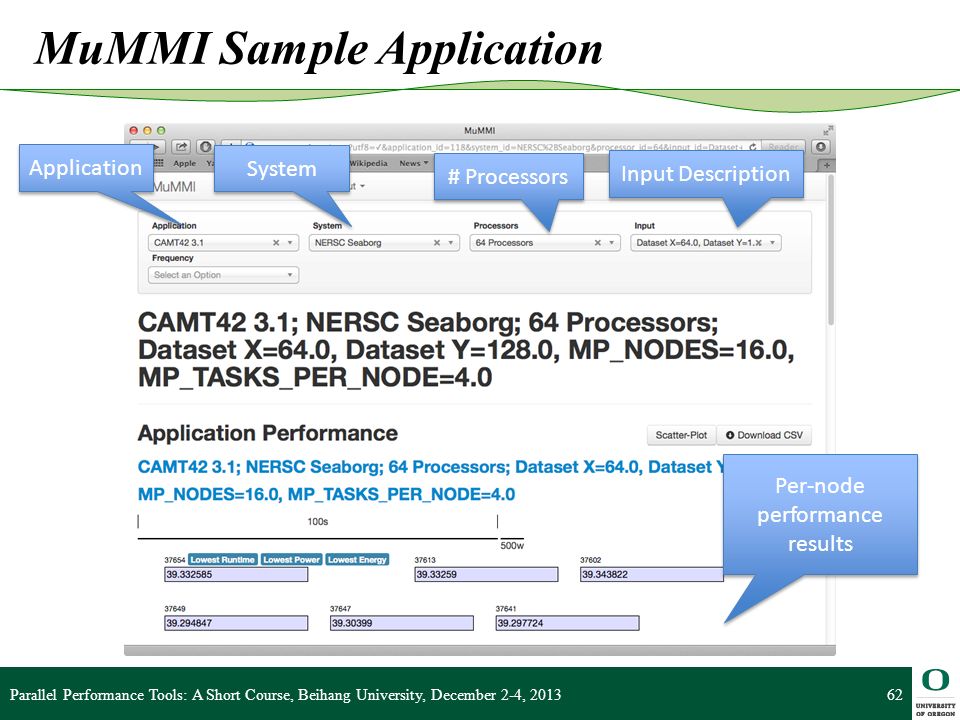Viewport: 960px width, 720px height.
Task: Clear the 64 Processors selection
Action: 598,243
